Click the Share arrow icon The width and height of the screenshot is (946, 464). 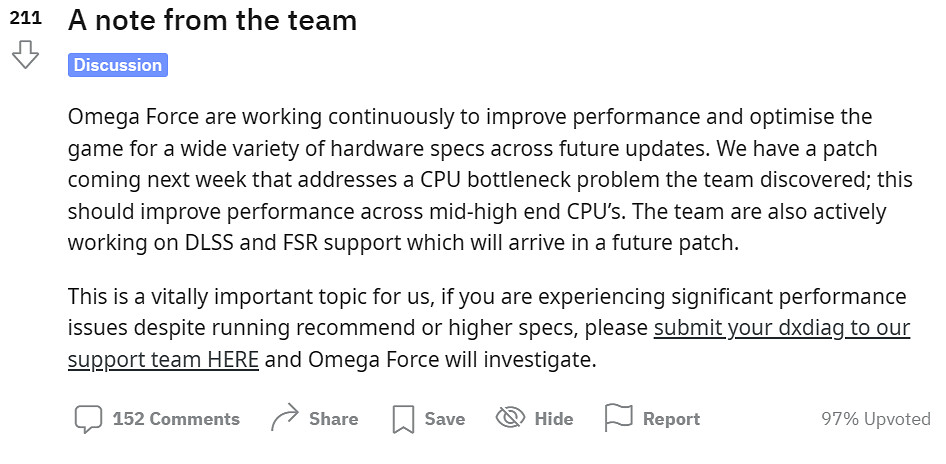(x=286, y=419)
